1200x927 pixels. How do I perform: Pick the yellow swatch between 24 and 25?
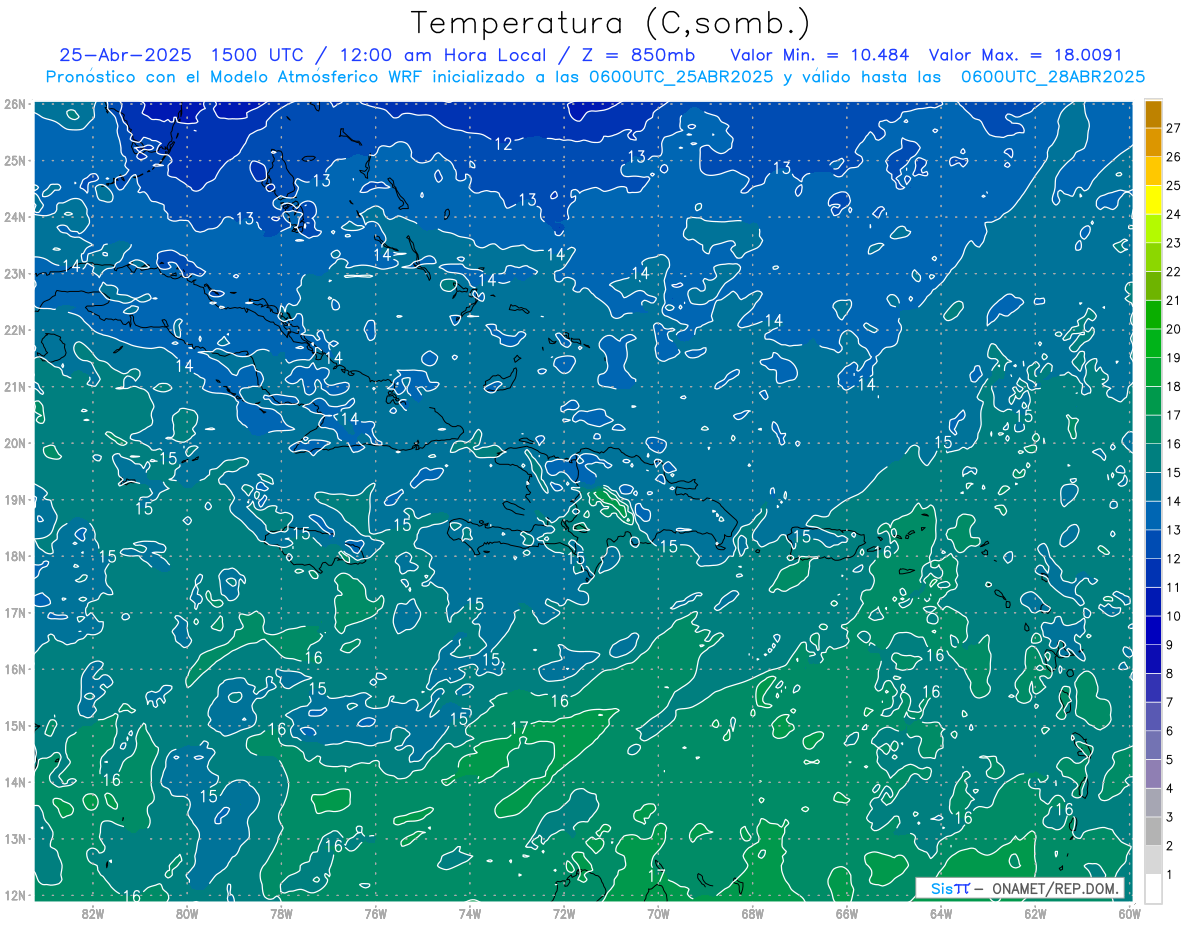1153,200
